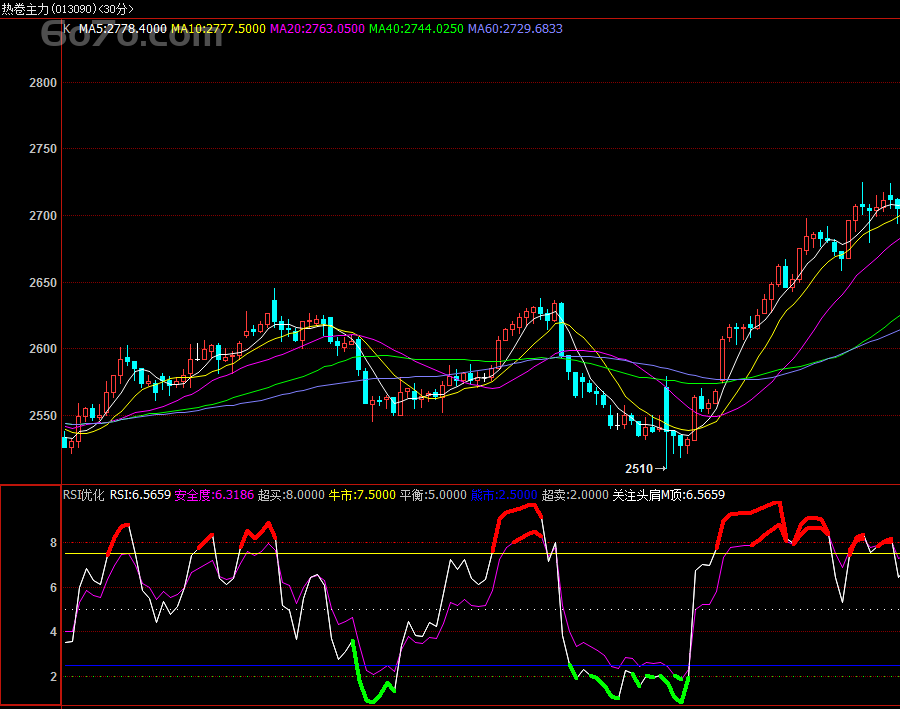Click the 超卖:2.0000 label
Screen dimensions: 900x709
click(x=575, y=495)
